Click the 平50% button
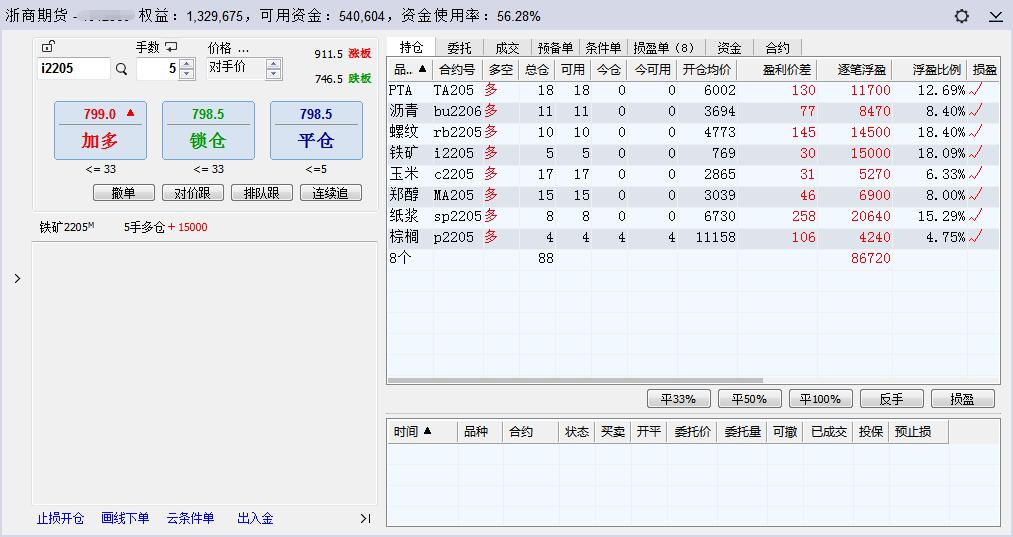This screenshot has width=1013, height=537. tap(749, 399)
